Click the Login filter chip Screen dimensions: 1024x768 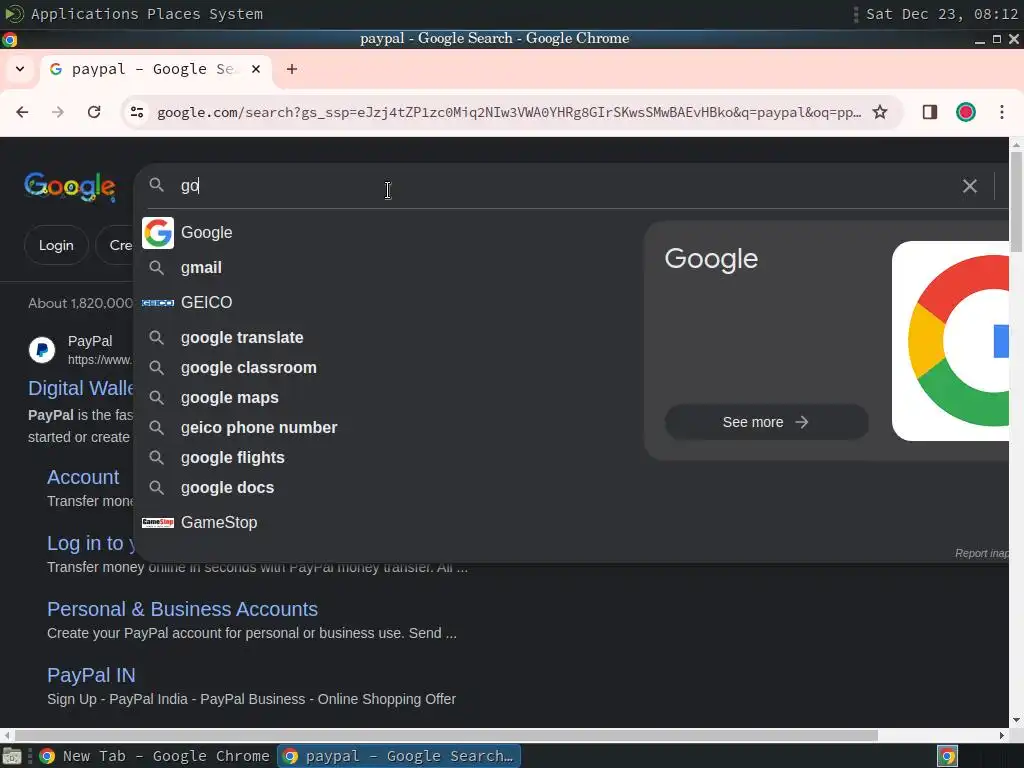pos(56,246)
